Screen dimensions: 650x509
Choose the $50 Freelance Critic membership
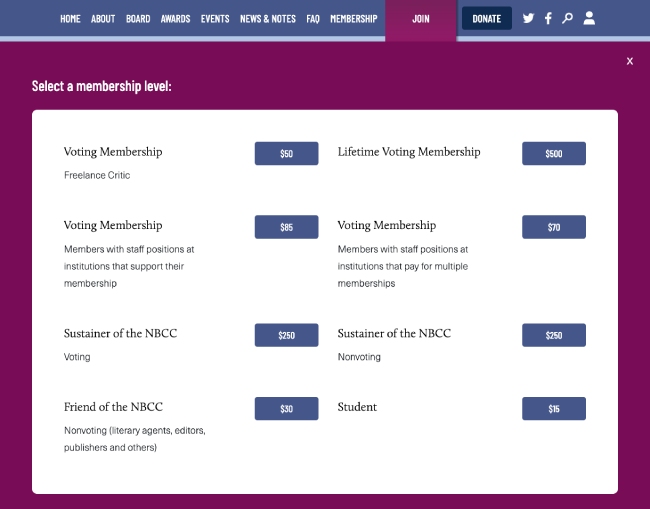(x=286, y=153)
